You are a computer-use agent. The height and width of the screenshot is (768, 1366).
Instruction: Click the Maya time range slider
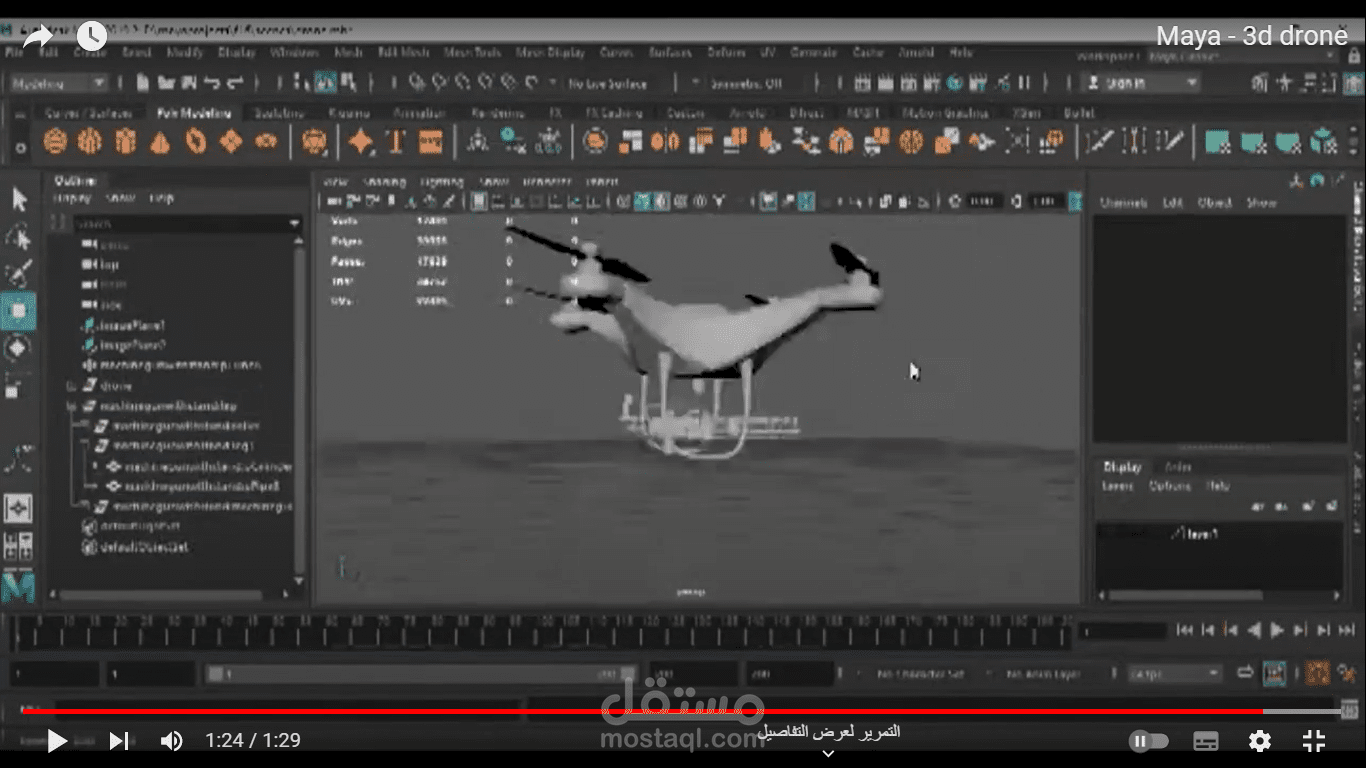pos(421,674)
